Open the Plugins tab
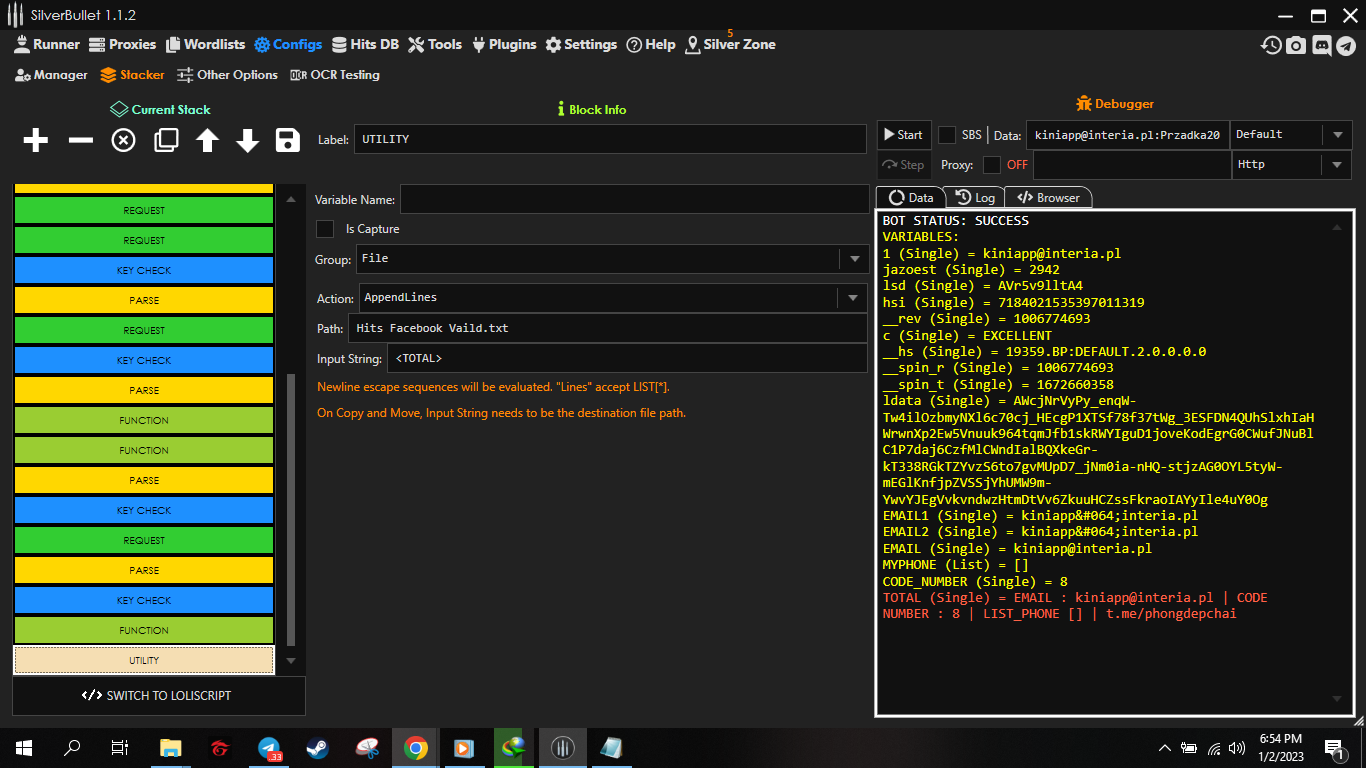Screen dimensions: 1366x768 [503, 44]
